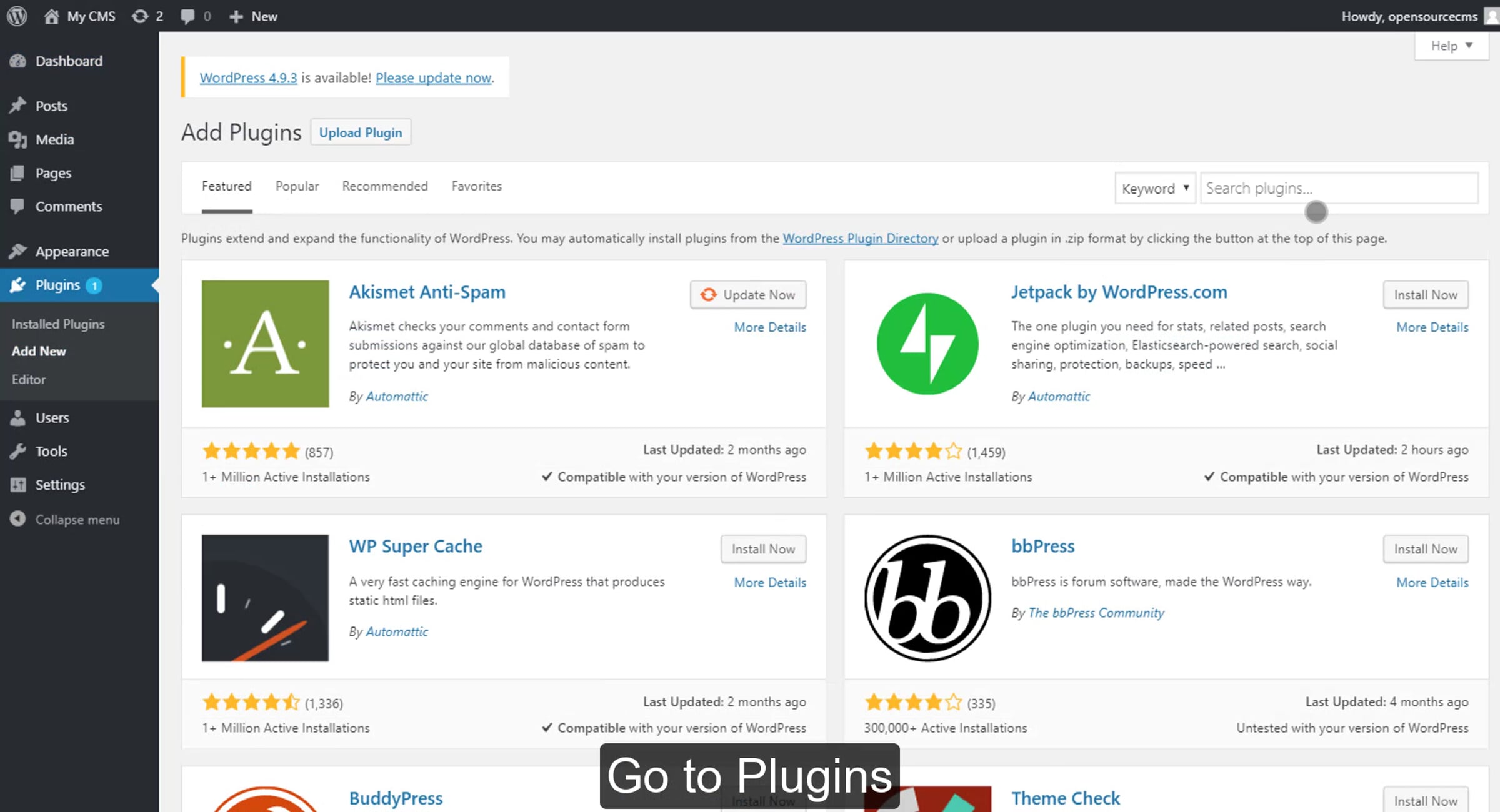The image size is (1500, 812).
Task: Click inside the Search plugins field
Action: (x=1339, y=188)
